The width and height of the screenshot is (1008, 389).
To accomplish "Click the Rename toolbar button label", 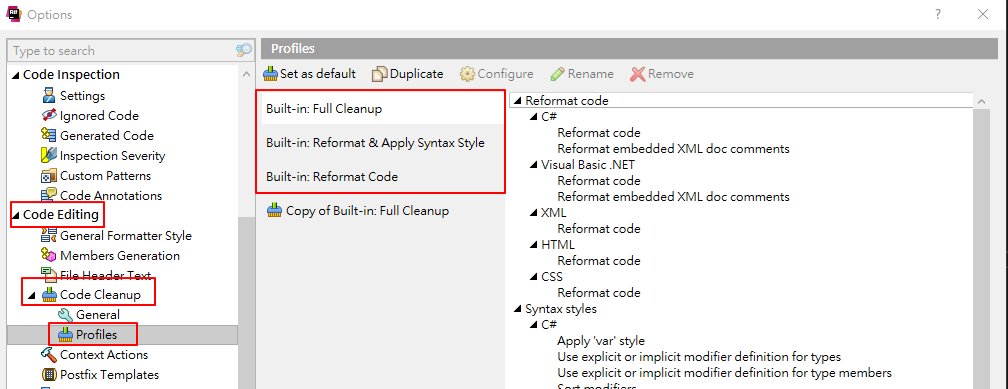I will 590,74.
